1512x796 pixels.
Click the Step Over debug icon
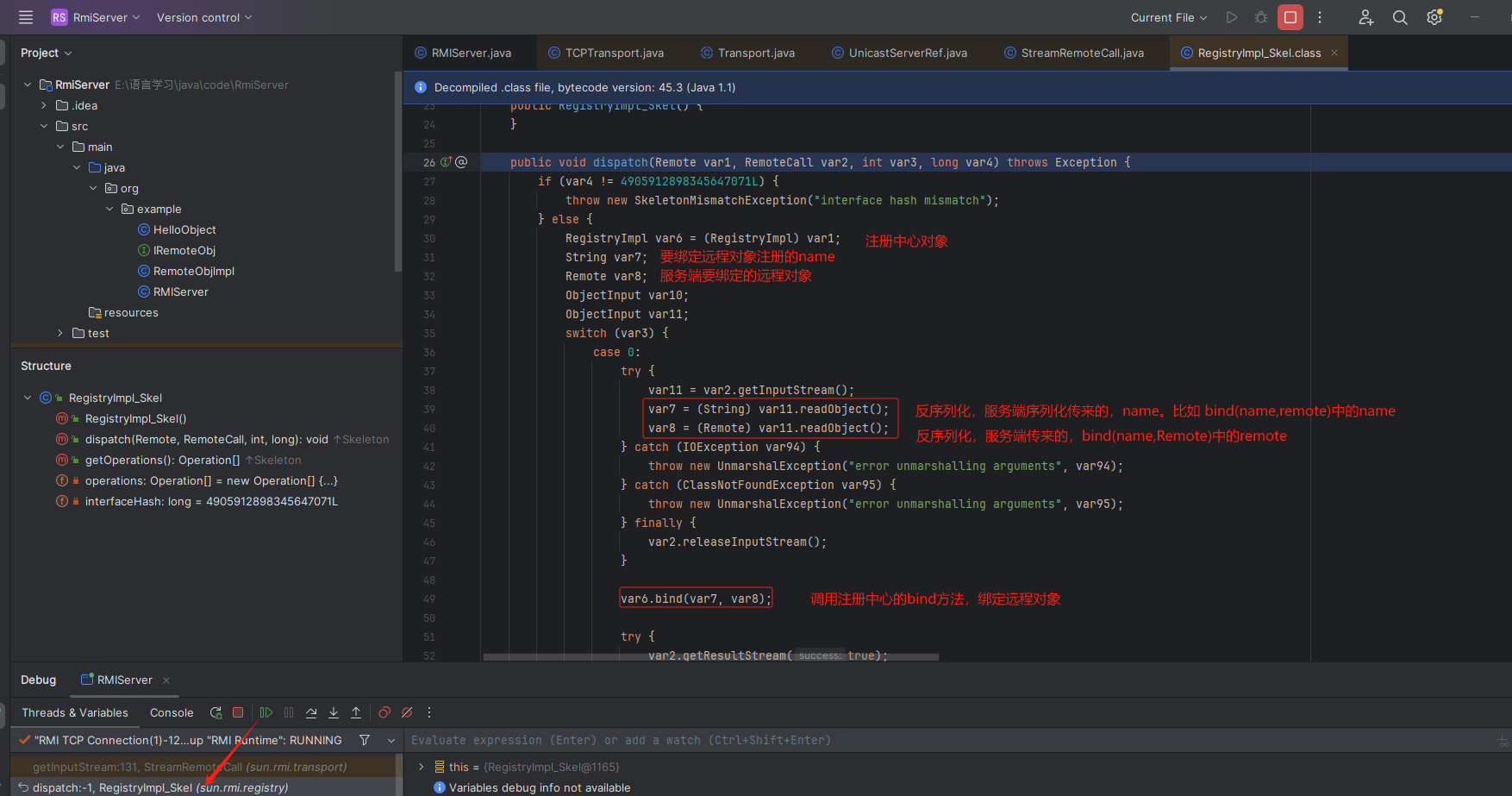coord(311,712)
